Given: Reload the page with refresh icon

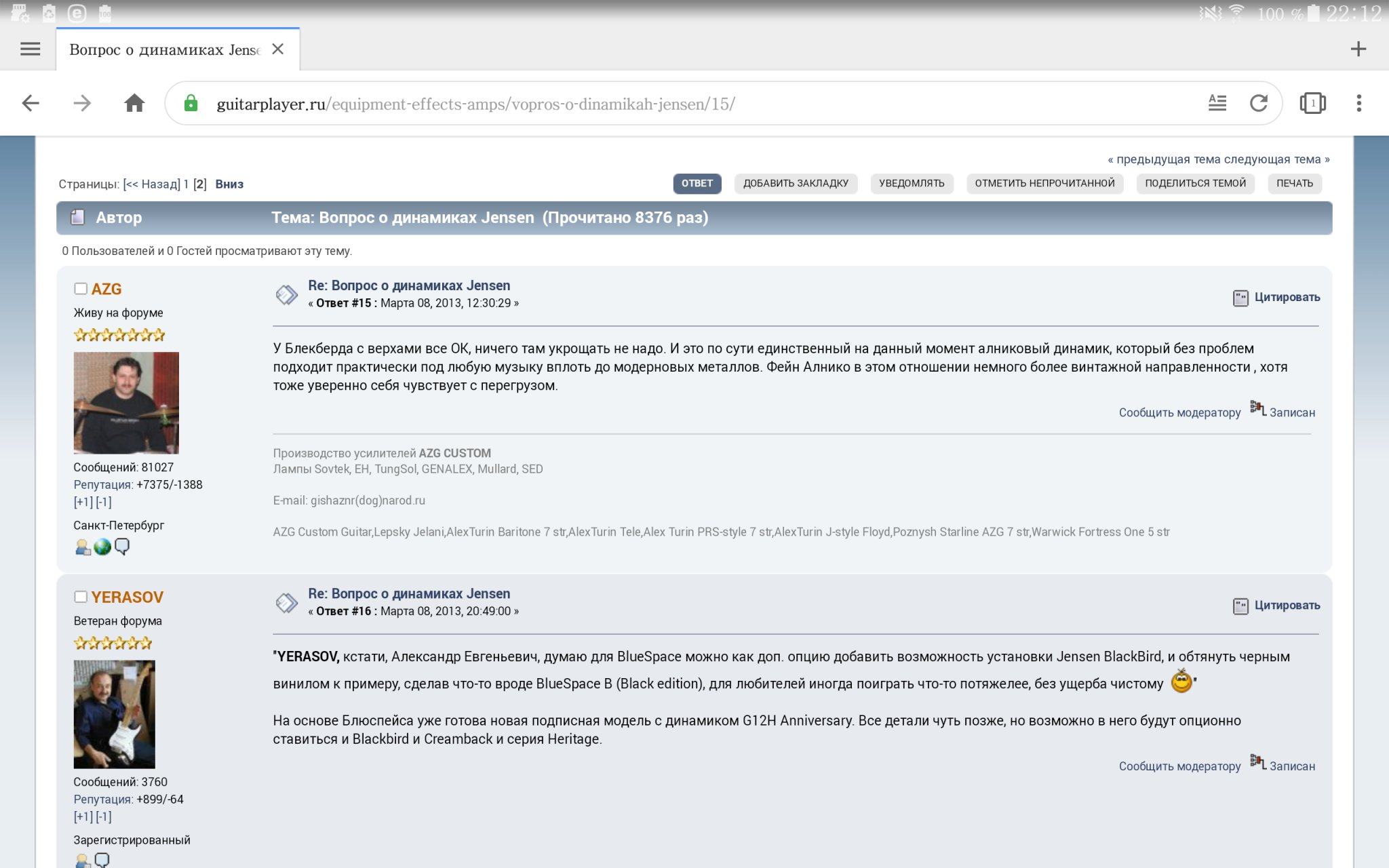Looking at the screenshot, I should coord(1258,103).
